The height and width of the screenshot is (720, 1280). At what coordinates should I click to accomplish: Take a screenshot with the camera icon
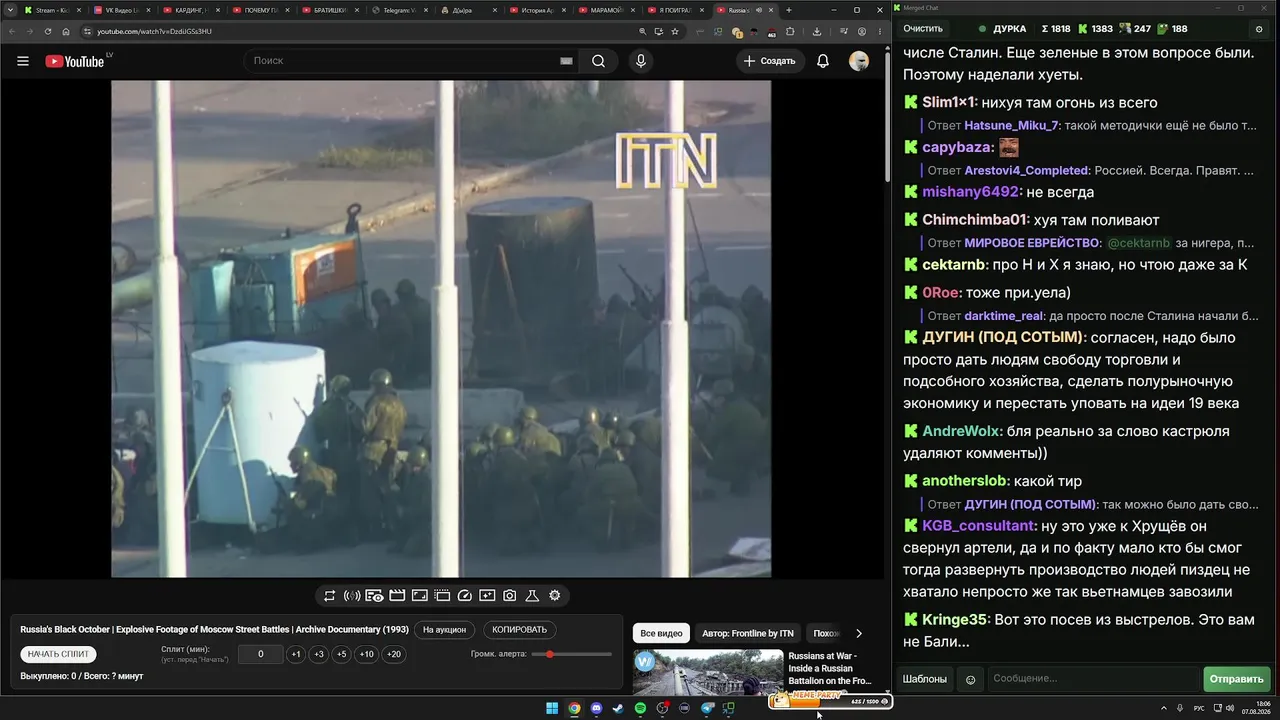click(x=510, y=596)
